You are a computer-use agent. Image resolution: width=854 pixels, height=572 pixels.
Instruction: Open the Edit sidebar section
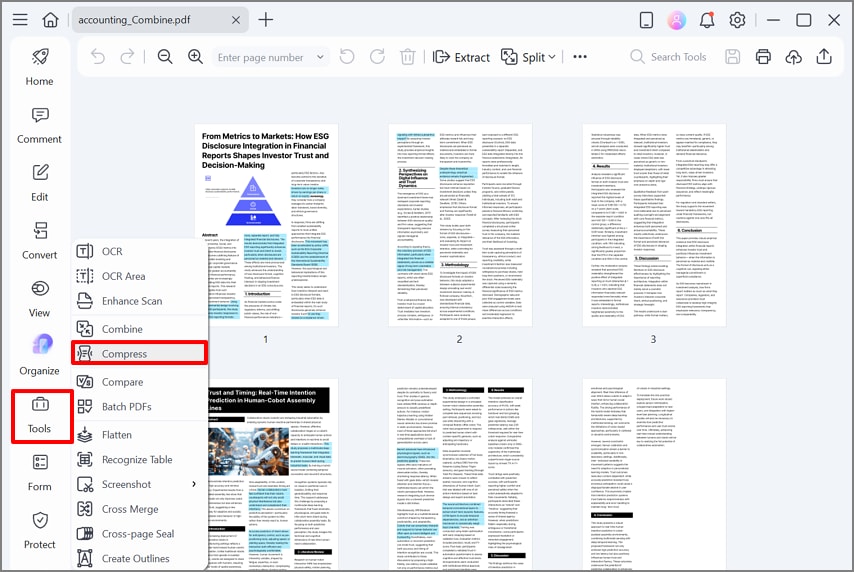(39, 183)
